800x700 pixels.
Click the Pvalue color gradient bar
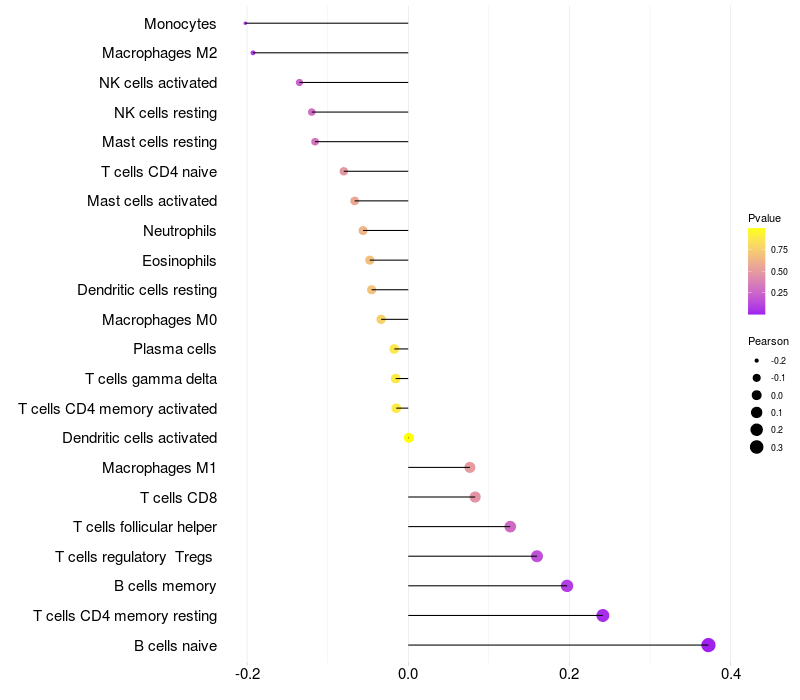click(x=756, y=271)
